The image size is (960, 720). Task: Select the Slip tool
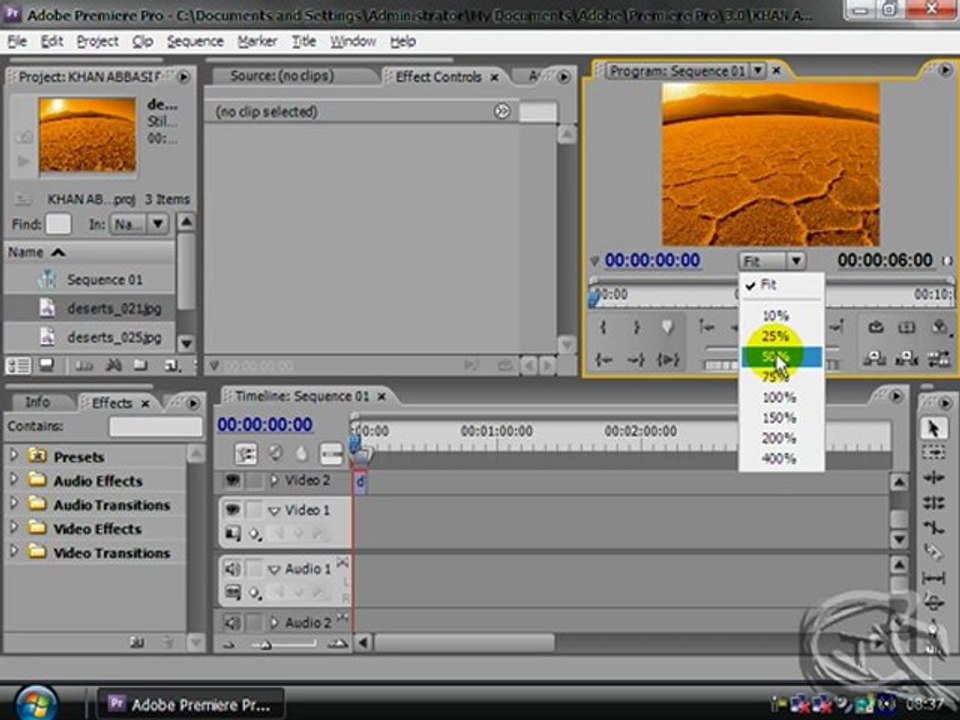click(x=933, y=577)
